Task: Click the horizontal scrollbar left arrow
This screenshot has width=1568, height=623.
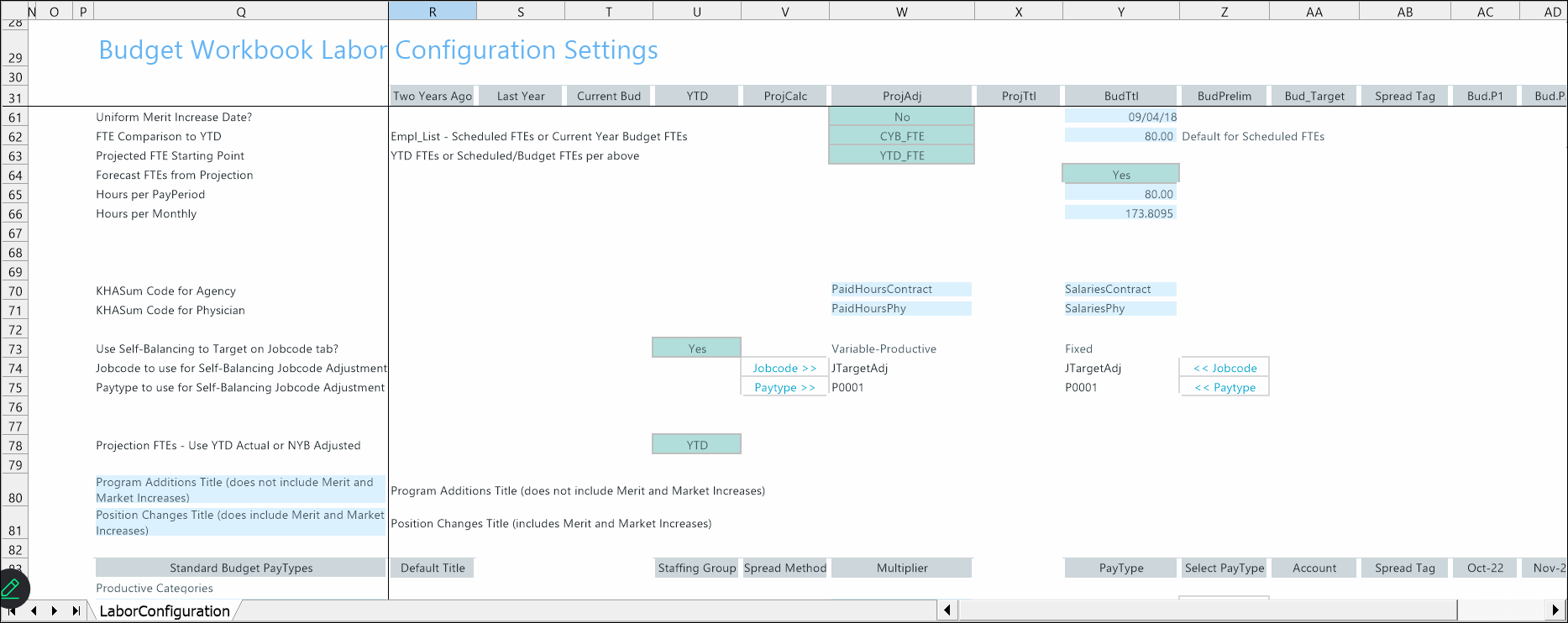Action: [x=947, y=610]
